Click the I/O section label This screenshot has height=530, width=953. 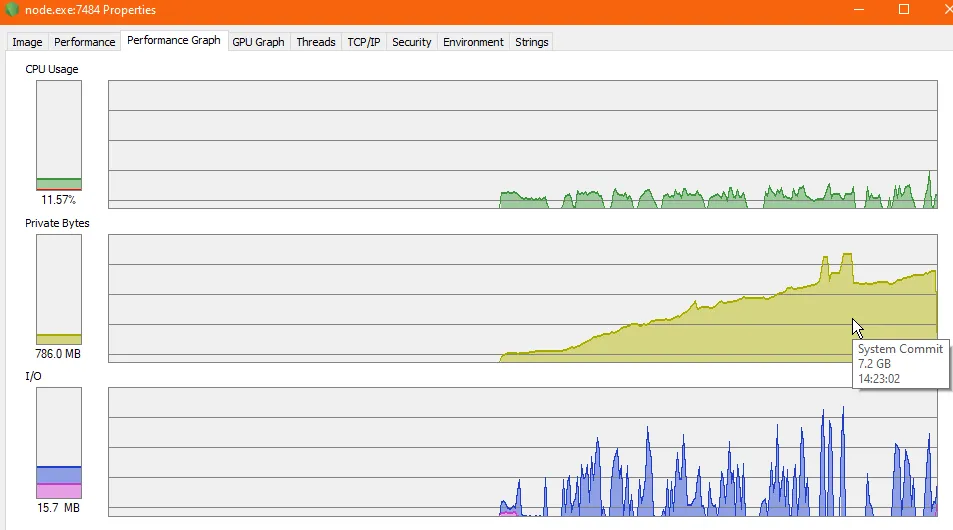click(33, 376)
